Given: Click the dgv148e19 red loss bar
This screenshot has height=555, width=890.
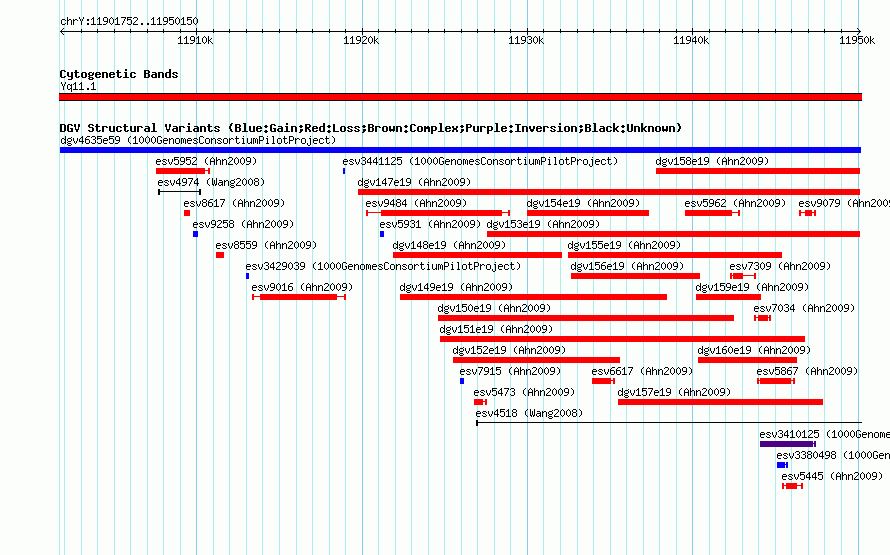Looking at the screenshot, I should 477,255.
